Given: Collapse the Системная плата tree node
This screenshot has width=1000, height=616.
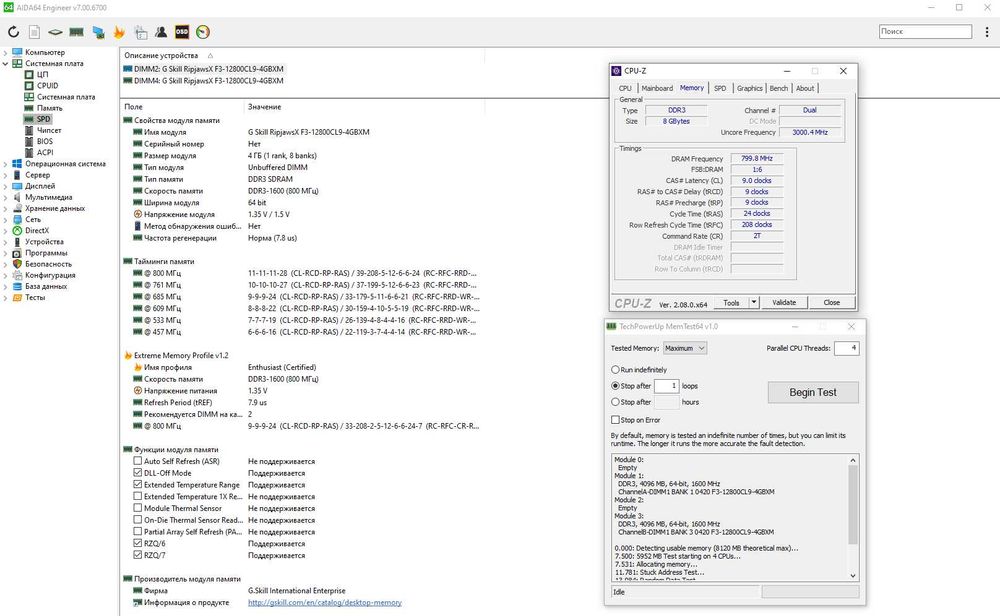Looking at the screenshot, I should click(x=5, y=64).
